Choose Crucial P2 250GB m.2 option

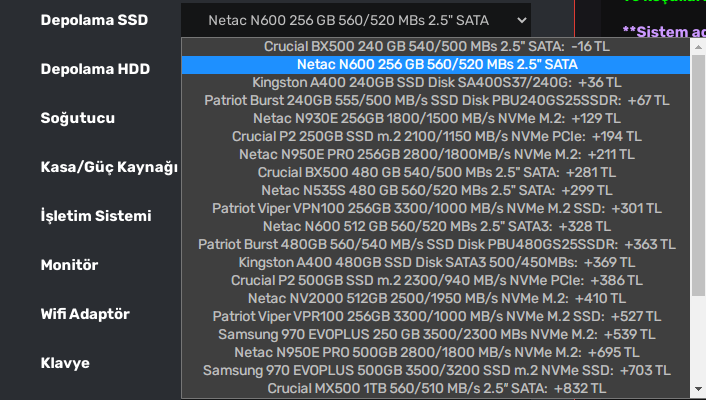[437, 136]
